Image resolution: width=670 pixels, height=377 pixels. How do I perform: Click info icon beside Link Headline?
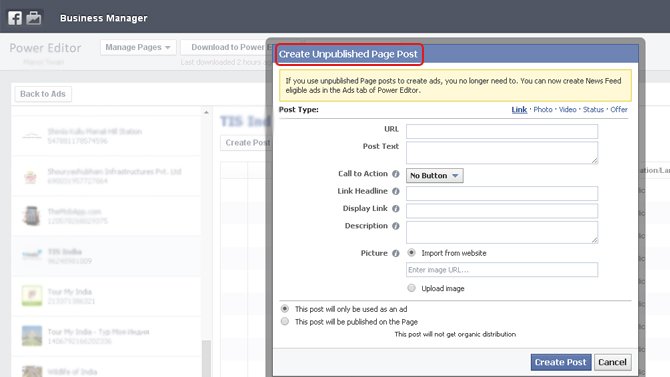[x=396, y=191]
